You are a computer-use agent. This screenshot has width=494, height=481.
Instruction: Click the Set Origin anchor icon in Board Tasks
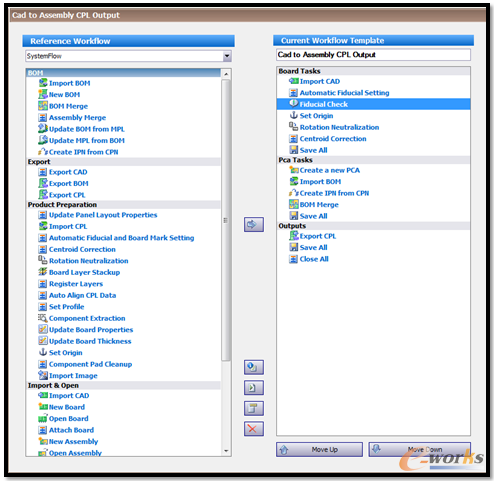(x=293, y=115)
